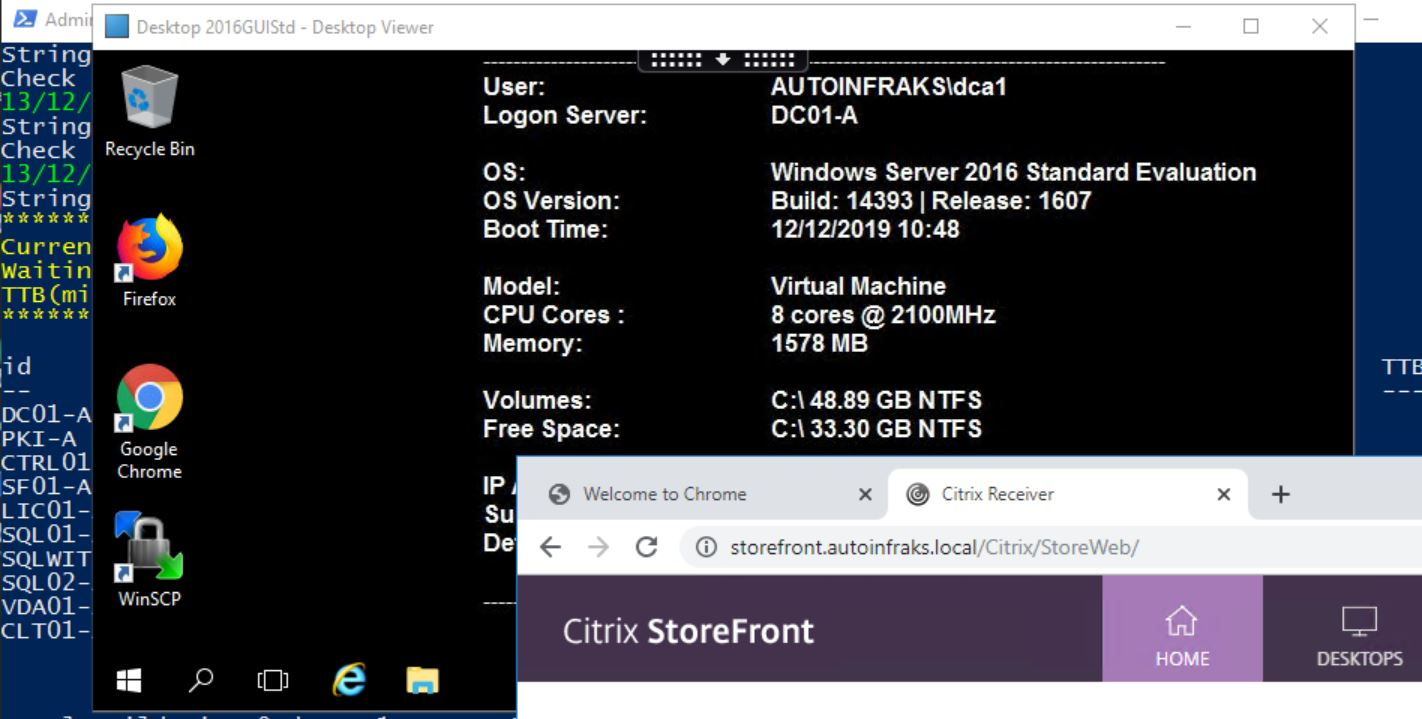The image size is (1422, 719).
Task: Click the SQLWIT row in PowerShell window
Action: [x=46, y=559]
